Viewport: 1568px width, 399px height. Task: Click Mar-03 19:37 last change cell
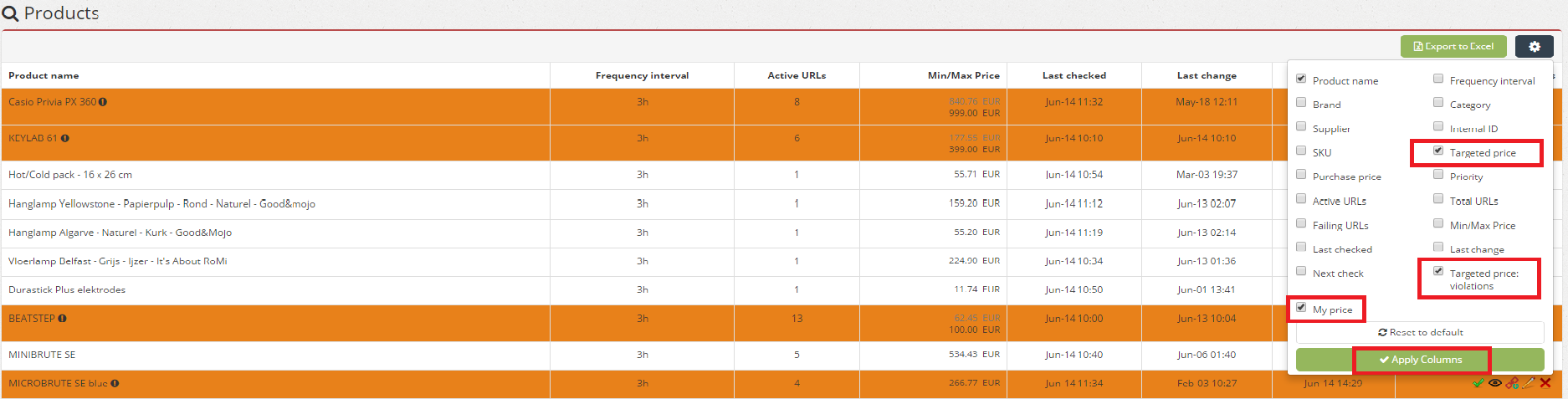pos(1207,175)
